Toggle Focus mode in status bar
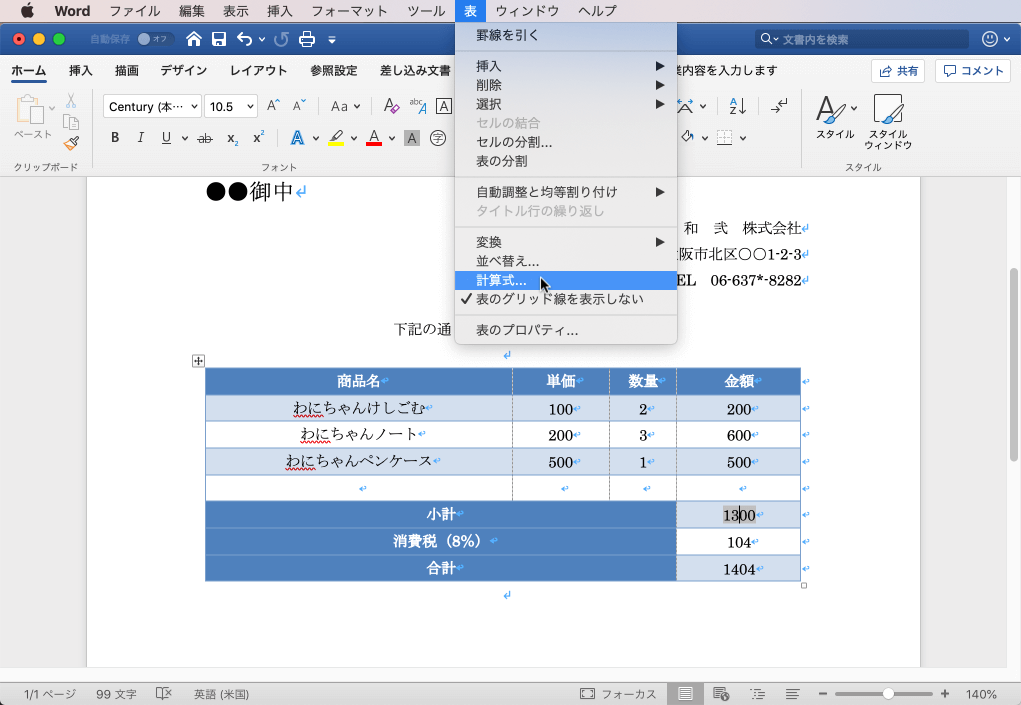The height and width of the screenshot is (705, 1021). coord(618,694)
